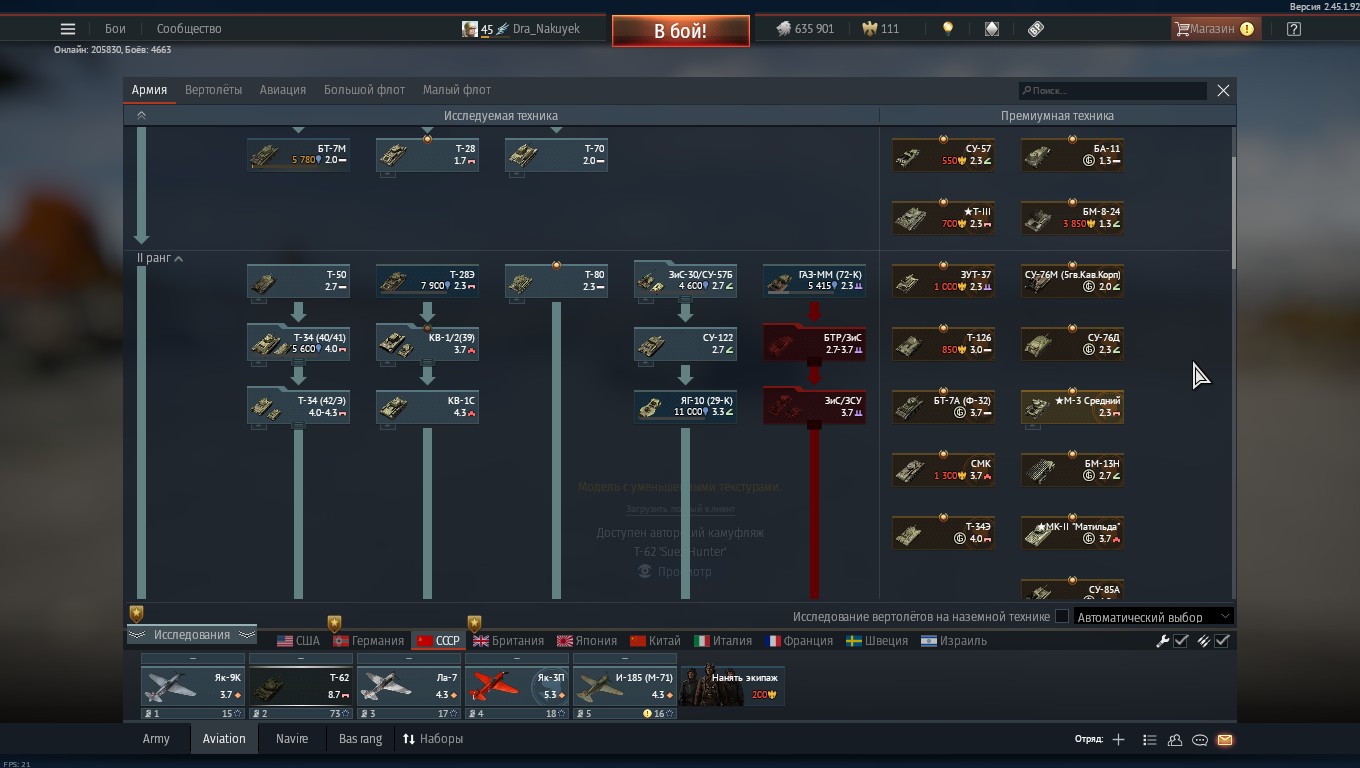Viewport: 1360px width, 768px height.
Task: Open the help question mark icon
Action: (x=1294, y=29)
